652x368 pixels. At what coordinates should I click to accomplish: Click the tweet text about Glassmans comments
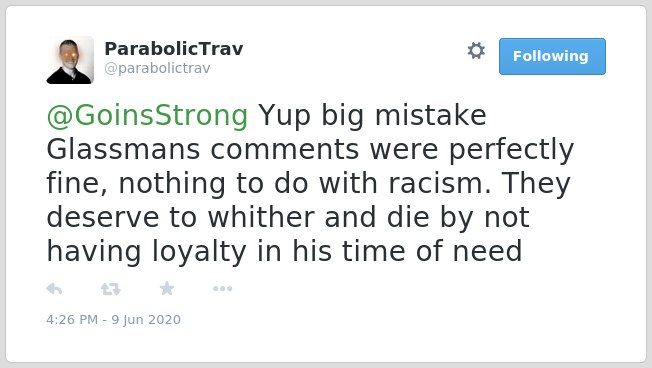pyautogui.click(x=310, y=183)
